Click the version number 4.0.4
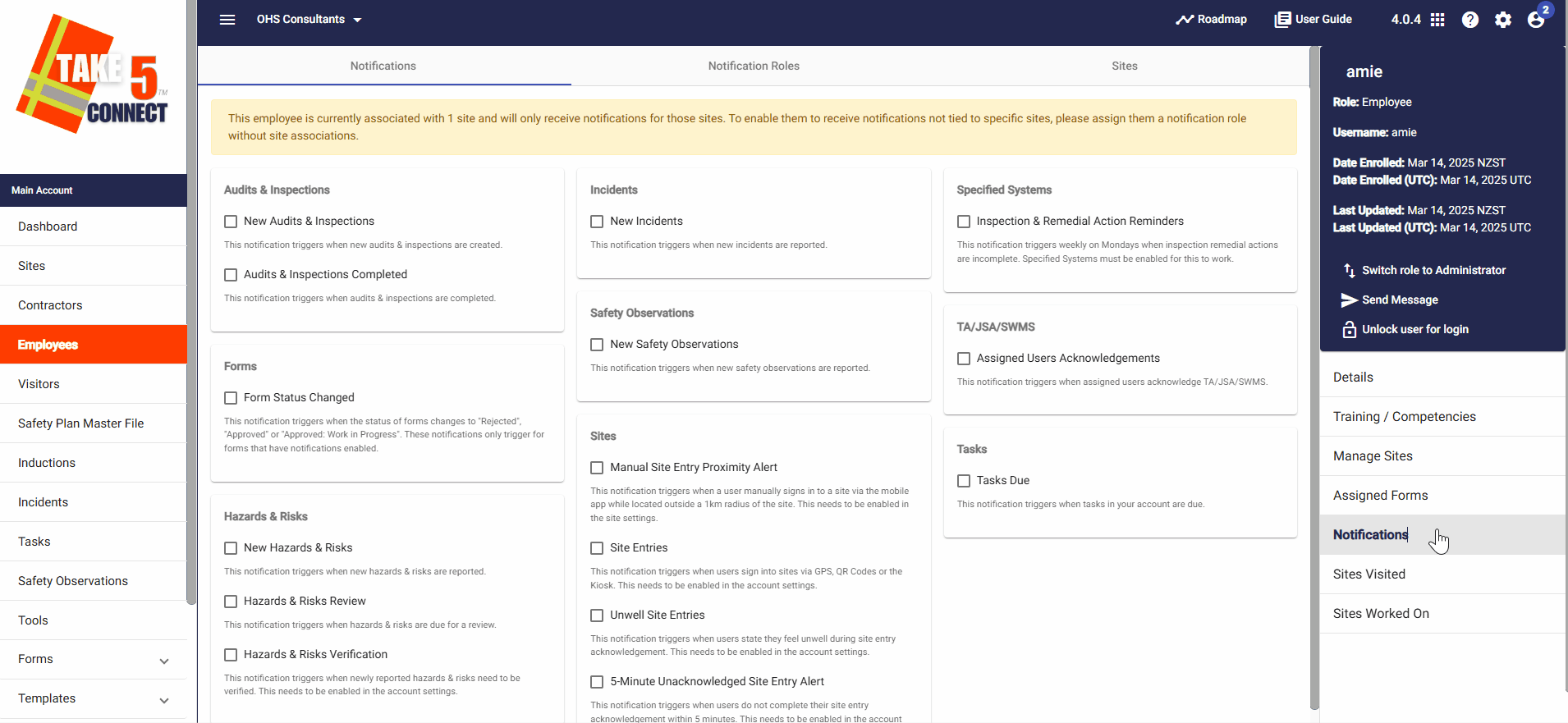 (x=1405, y=20)
